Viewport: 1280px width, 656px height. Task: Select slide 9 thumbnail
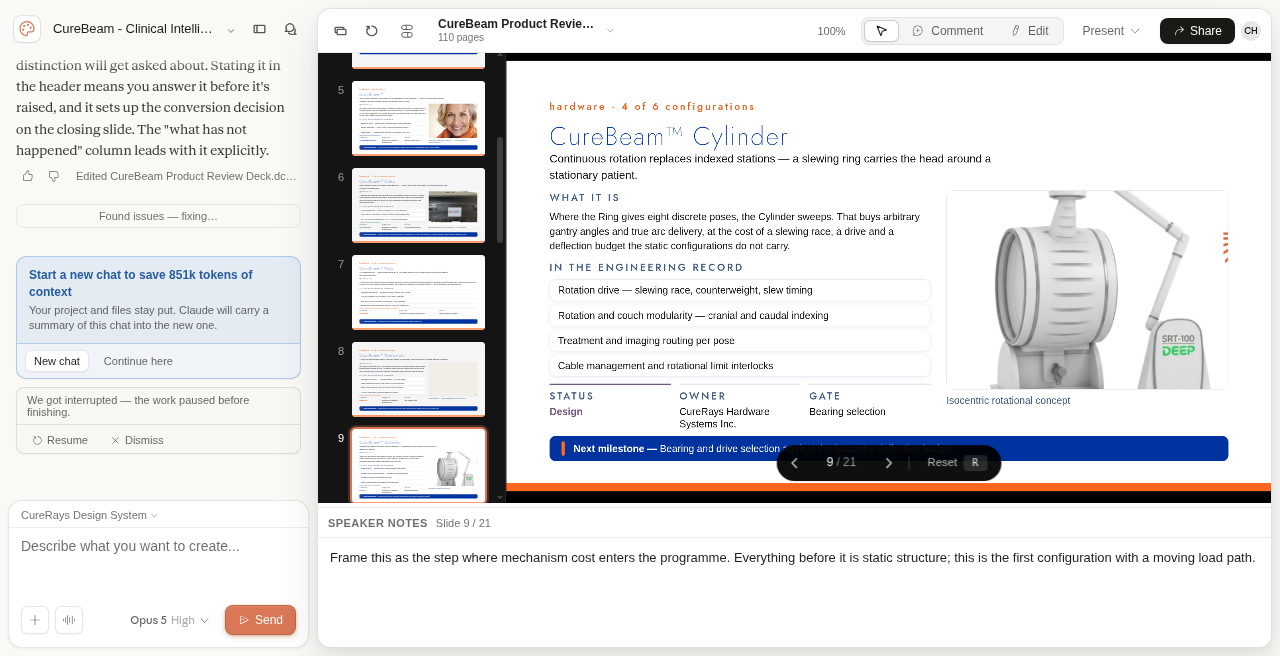pyautogui.click(x=418, y=465)
